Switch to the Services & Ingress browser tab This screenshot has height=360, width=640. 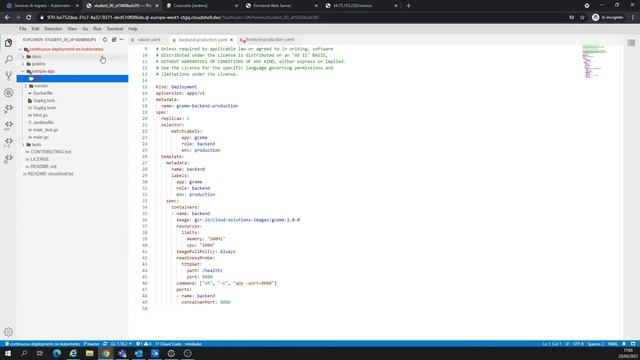[42, 6]
